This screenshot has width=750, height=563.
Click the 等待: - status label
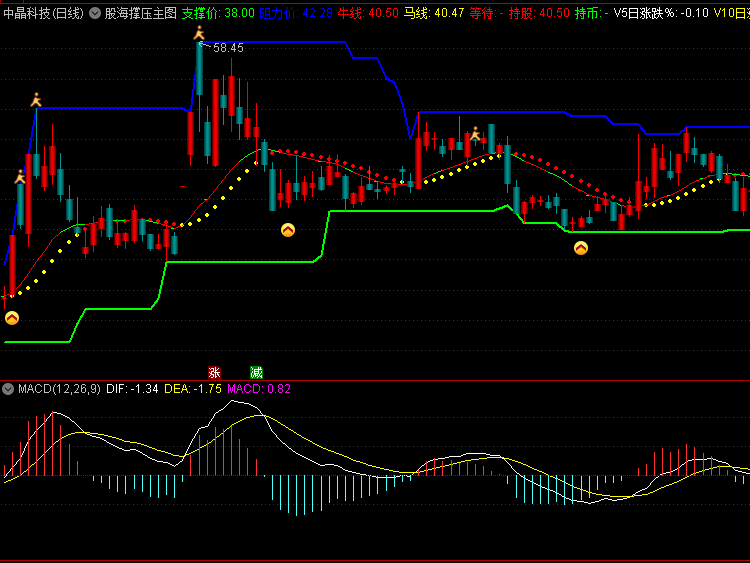click(486, 13)
